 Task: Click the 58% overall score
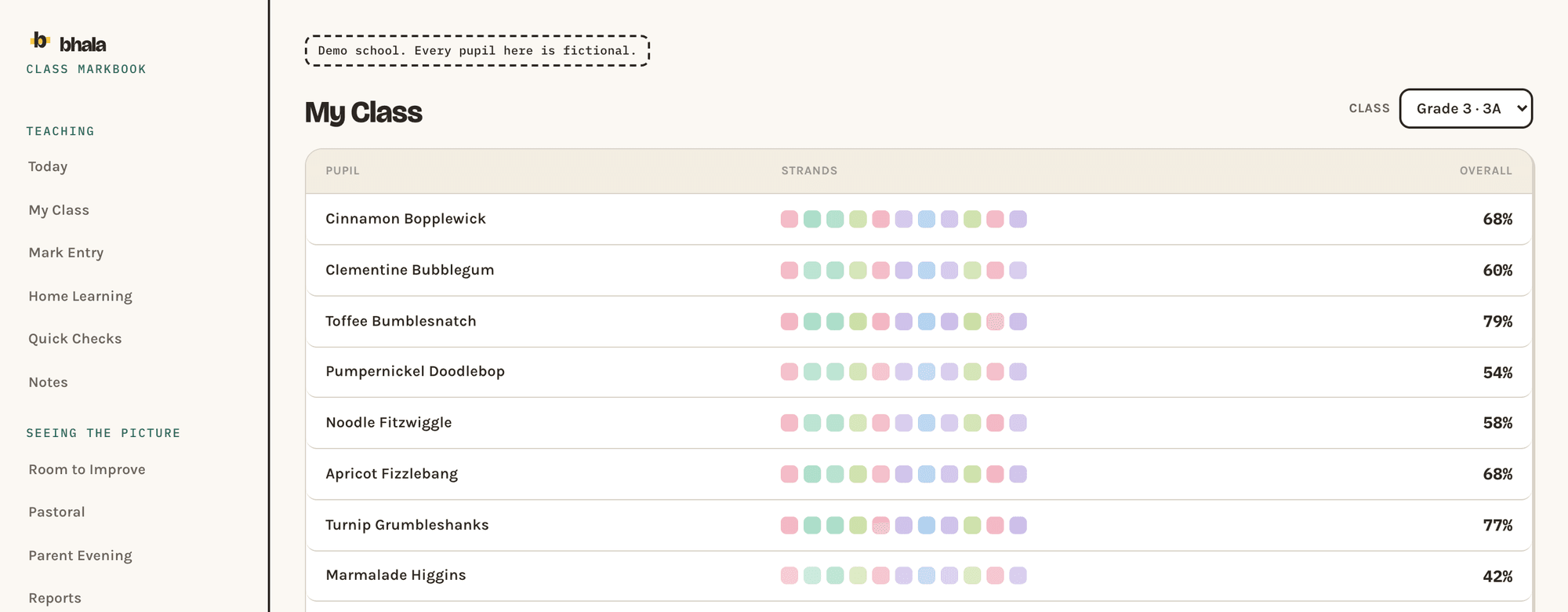1497,423
